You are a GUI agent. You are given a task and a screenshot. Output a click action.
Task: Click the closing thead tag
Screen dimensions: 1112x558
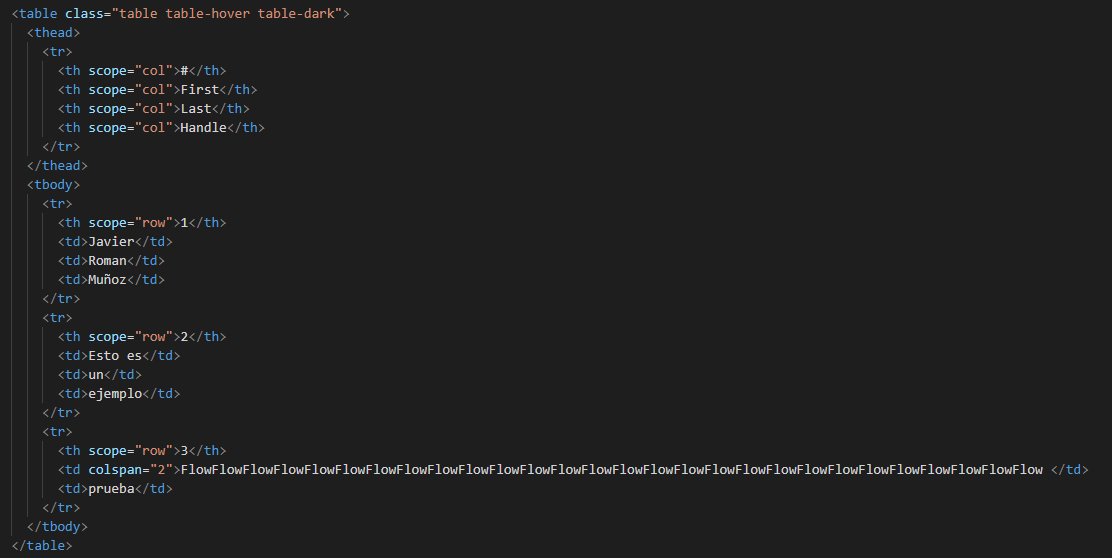pos(57,165)
